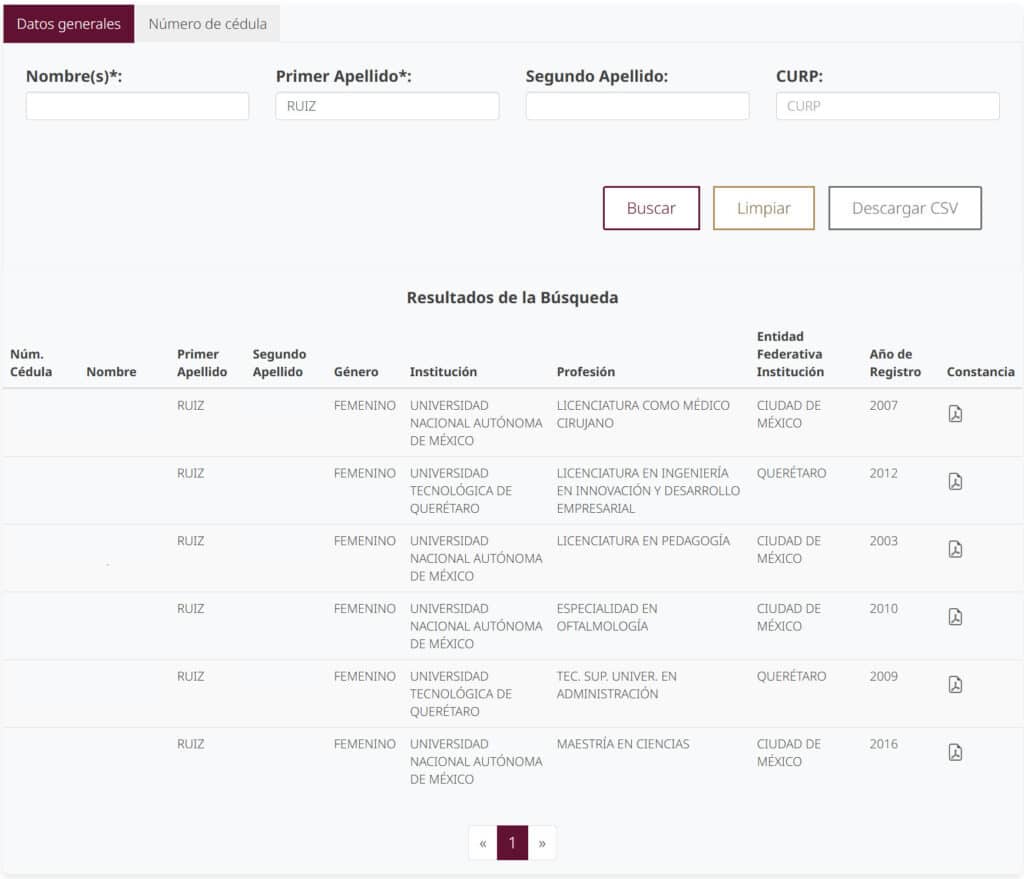Switch to the Número de cédula tab

pos(208,24)
